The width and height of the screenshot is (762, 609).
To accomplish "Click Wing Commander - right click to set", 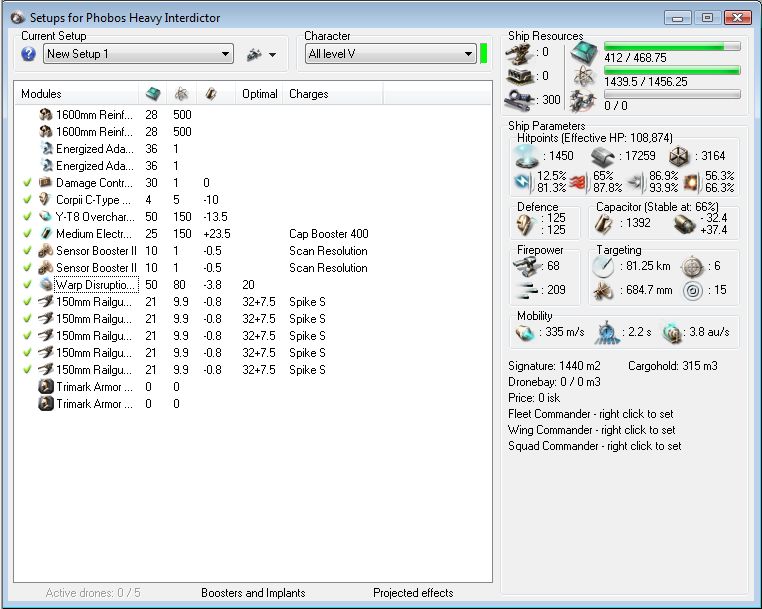I will (x=591, y=430).
